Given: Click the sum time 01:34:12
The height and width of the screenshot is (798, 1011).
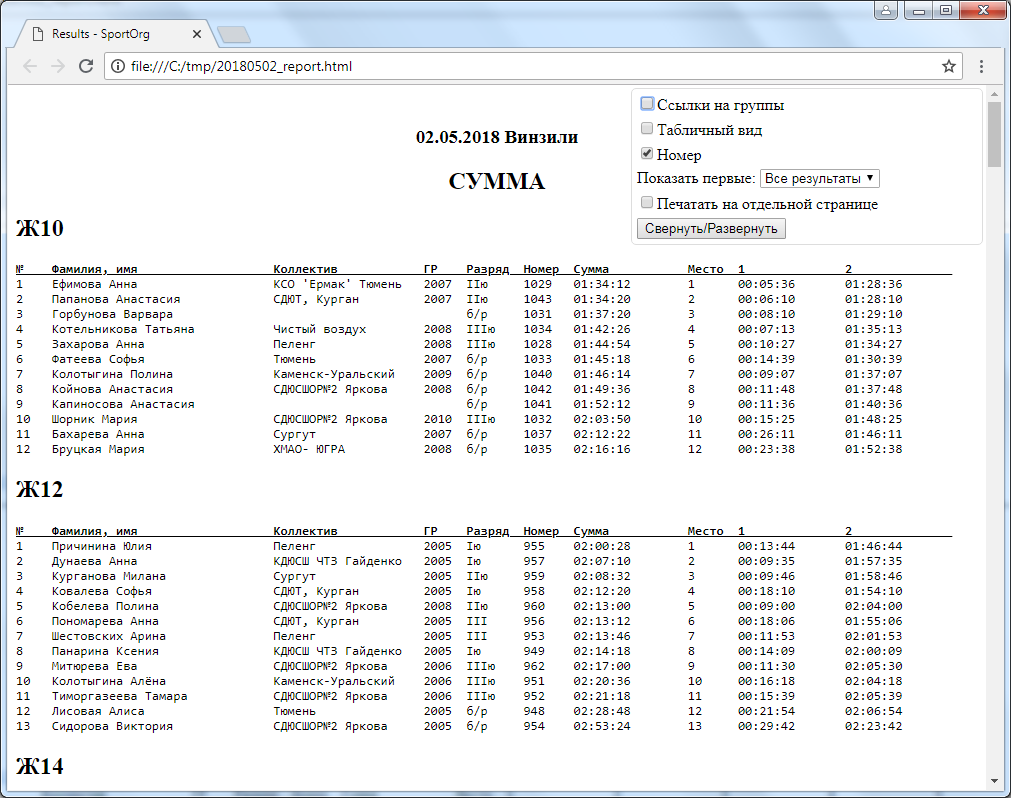Looking at the screenshot, I should (x=602, y=284).
